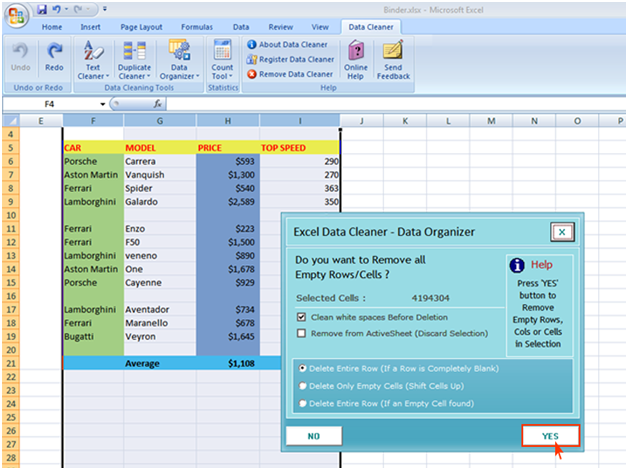
Task: Click the $2,589 price cell
Action: pos(227,201)
